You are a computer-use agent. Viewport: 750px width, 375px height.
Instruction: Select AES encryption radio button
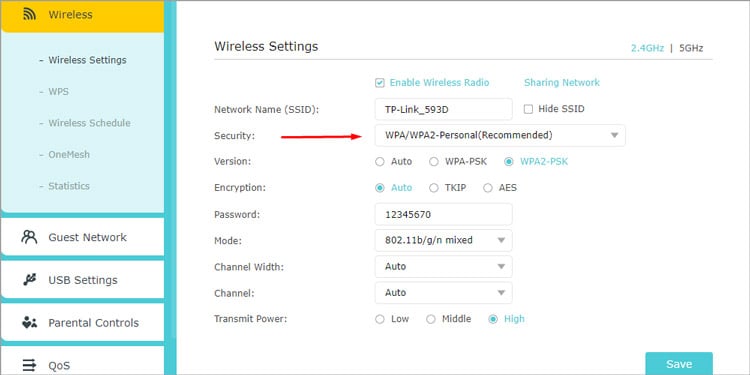pos(487,188)
